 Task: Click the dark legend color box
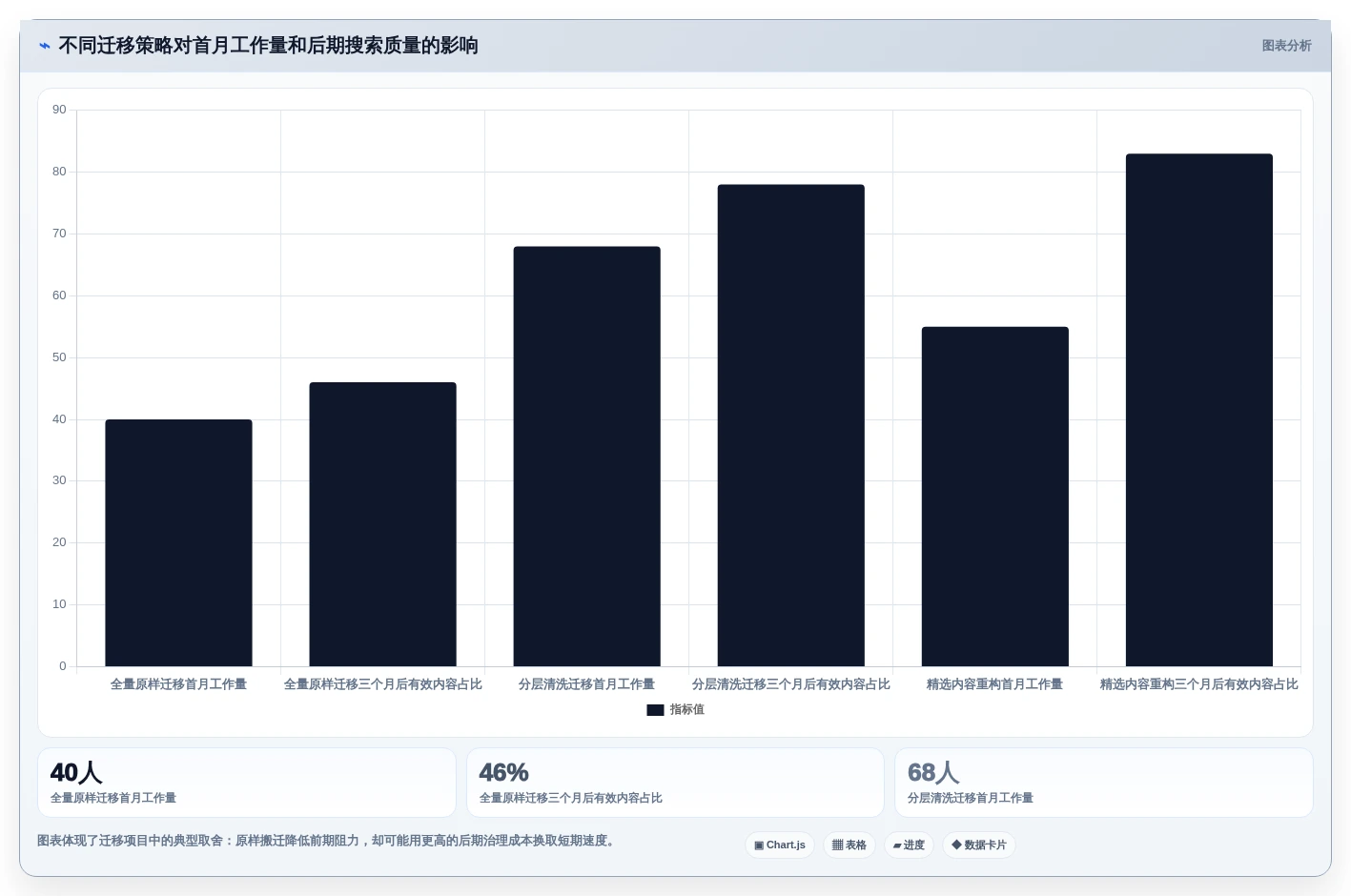pos(655,710)
